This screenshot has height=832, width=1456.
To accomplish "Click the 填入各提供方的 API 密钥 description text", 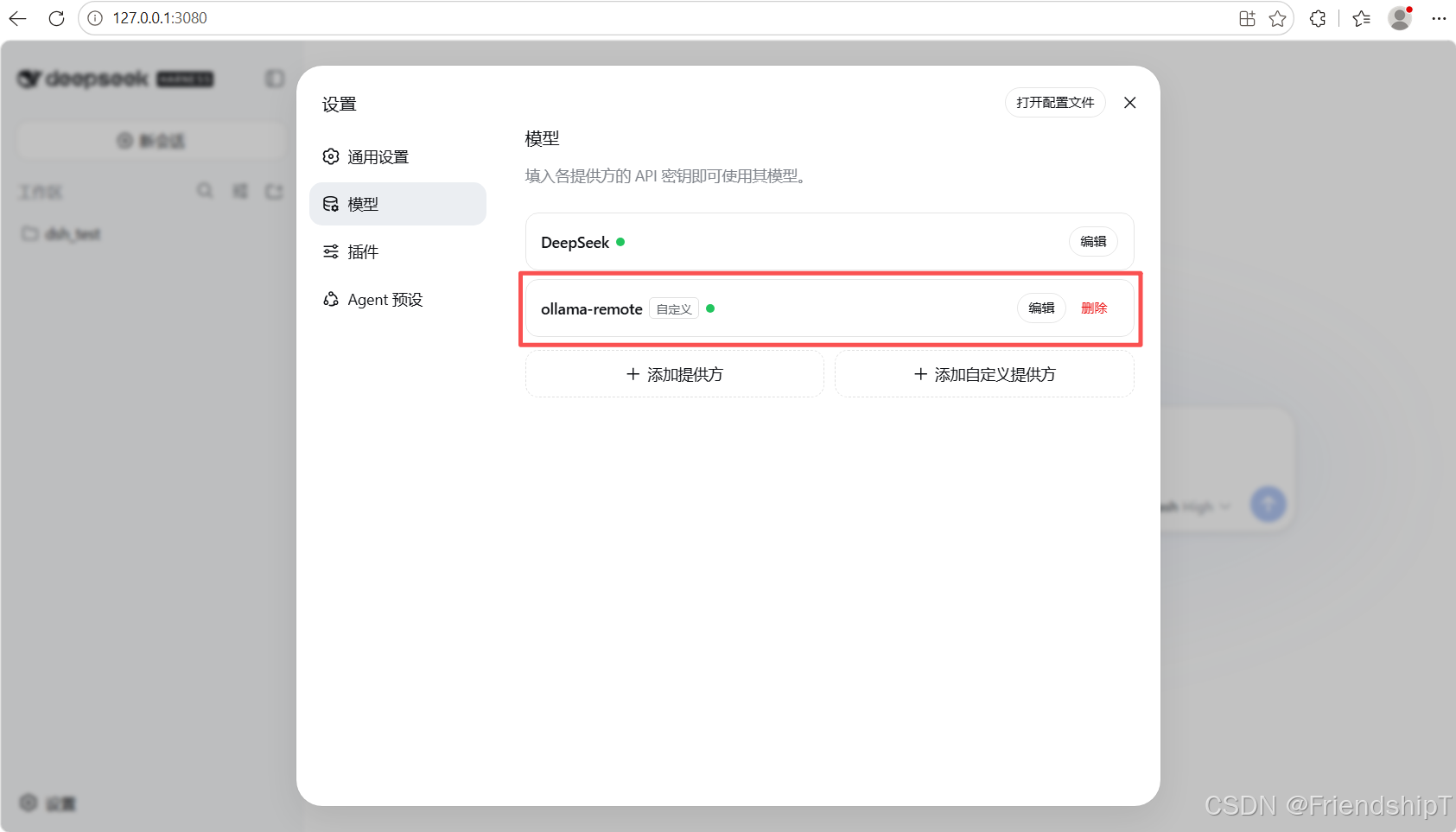I will click(x=667, y=176).
